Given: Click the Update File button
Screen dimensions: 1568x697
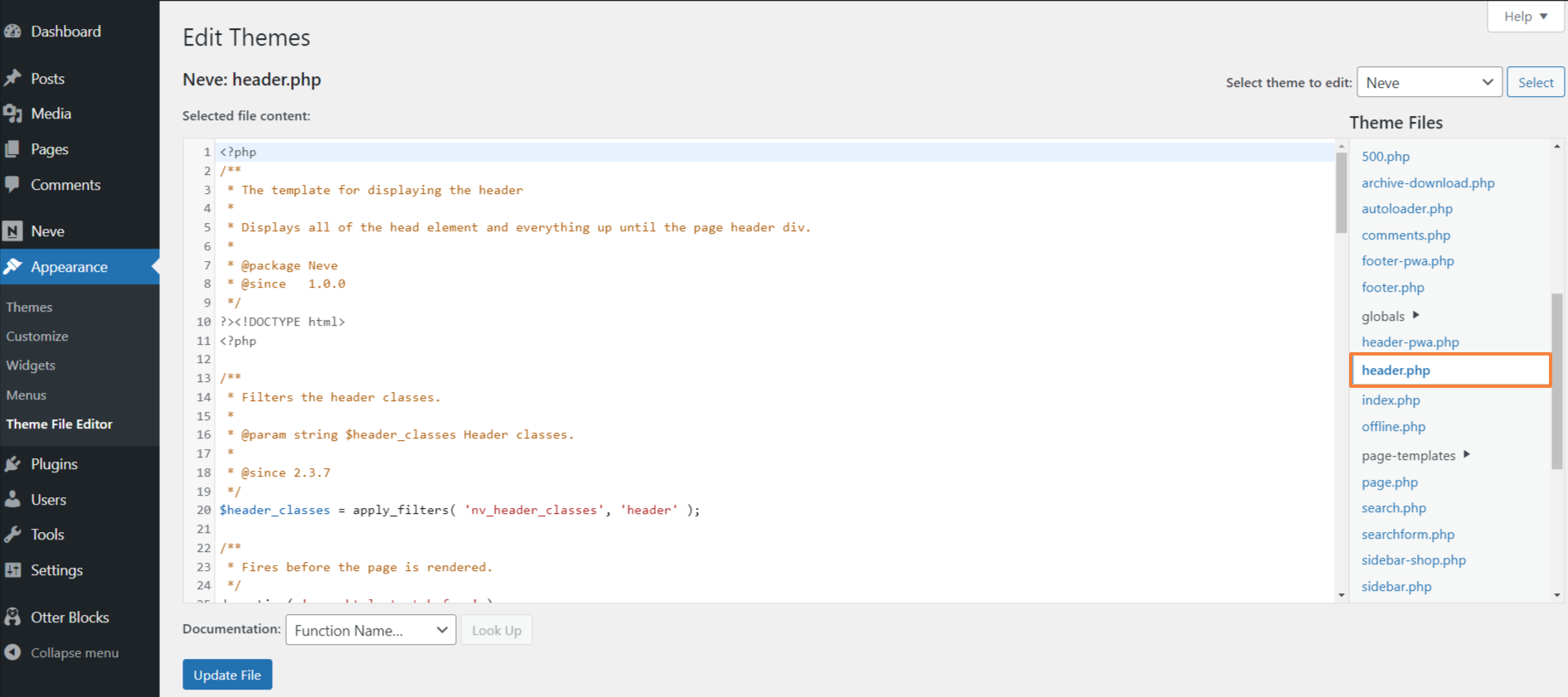Looking at the screenshot, I should click(227, 675).
